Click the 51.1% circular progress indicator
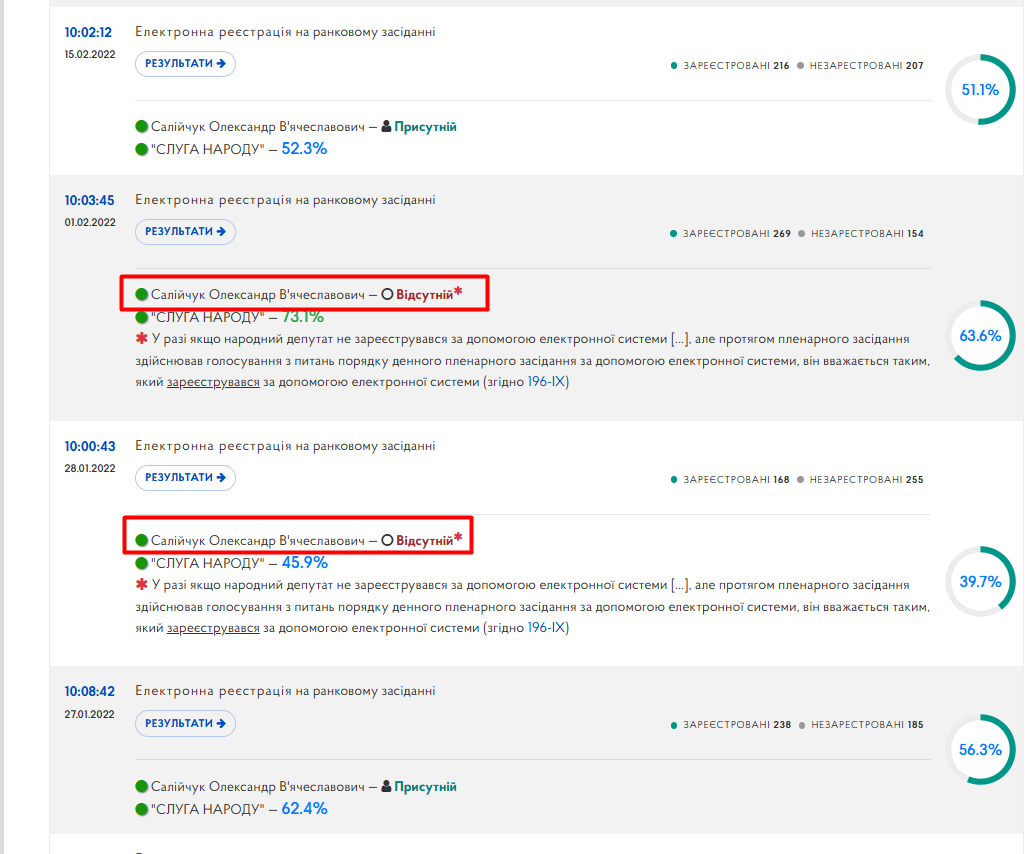Image resolution: width=1025 pixels, height=854 pixels. pyautogui.click(x=980, y=90)
